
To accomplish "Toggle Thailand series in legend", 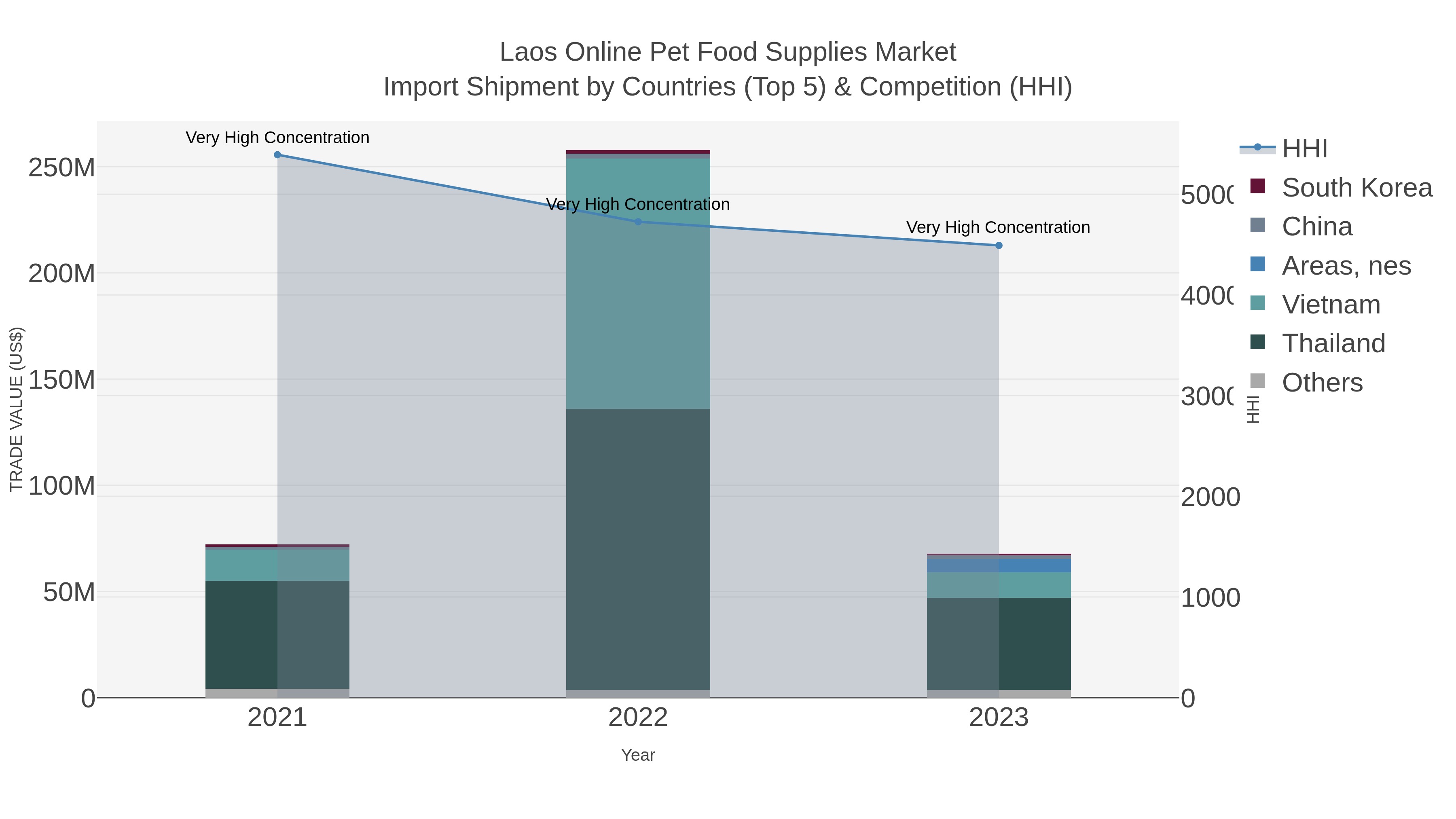I will coord(1317,344).
